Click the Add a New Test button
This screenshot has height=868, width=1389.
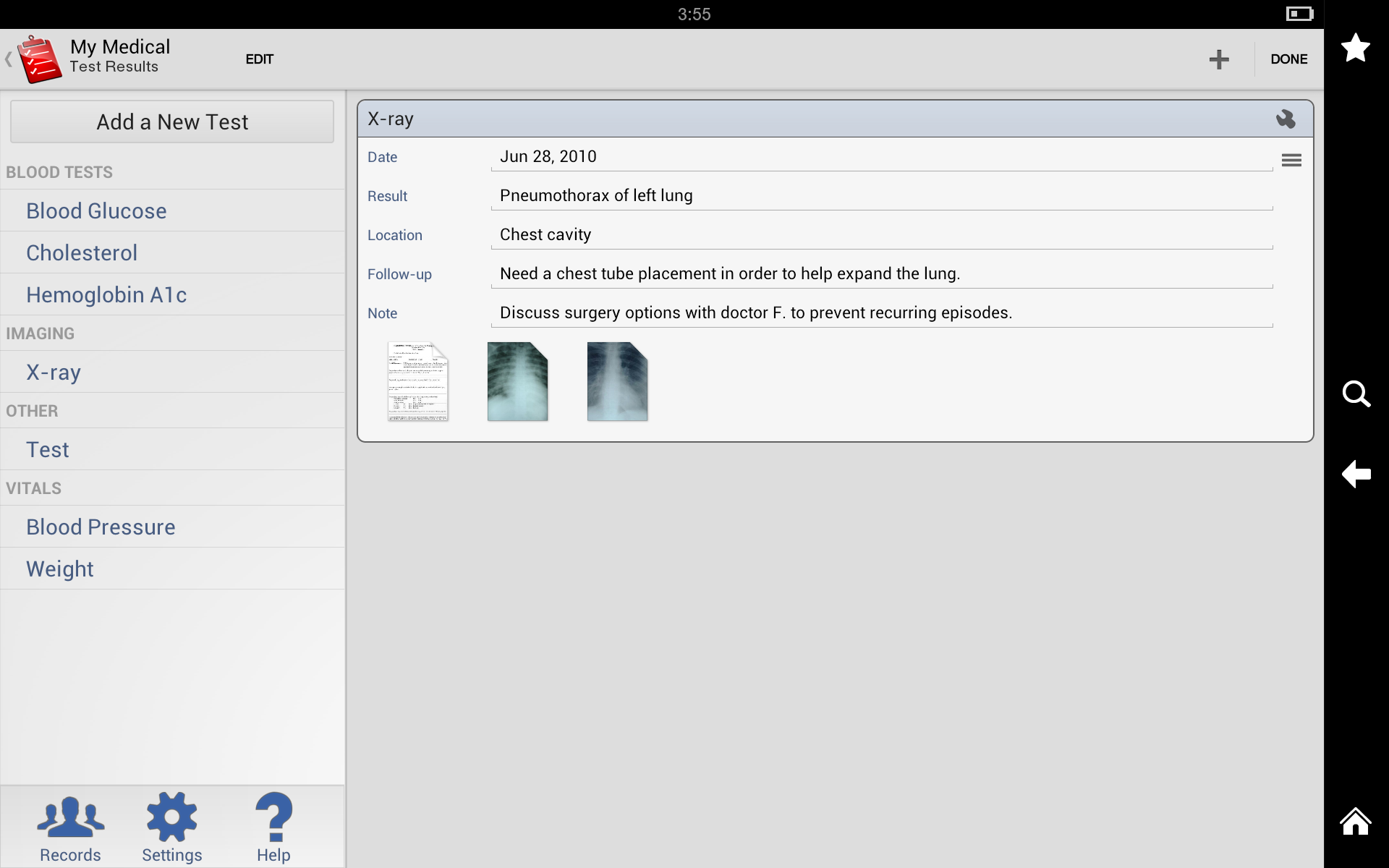point(172,122)
